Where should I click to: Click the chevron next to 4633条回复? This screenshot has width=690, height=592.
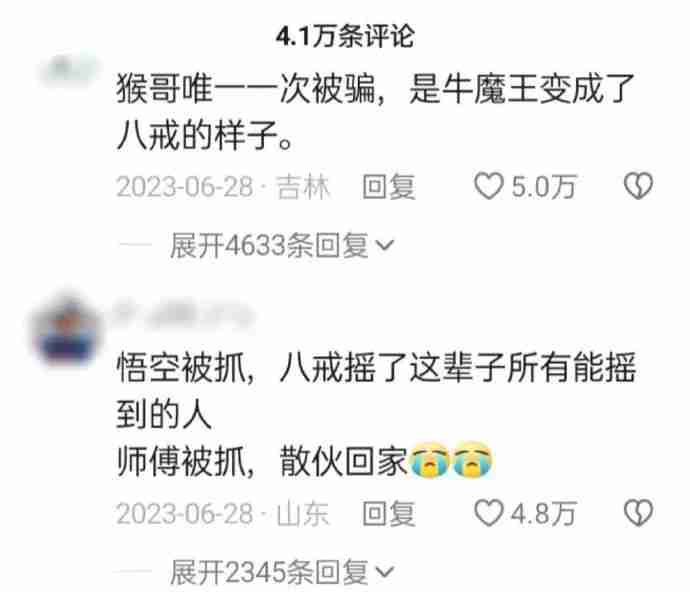click(385, 246)
